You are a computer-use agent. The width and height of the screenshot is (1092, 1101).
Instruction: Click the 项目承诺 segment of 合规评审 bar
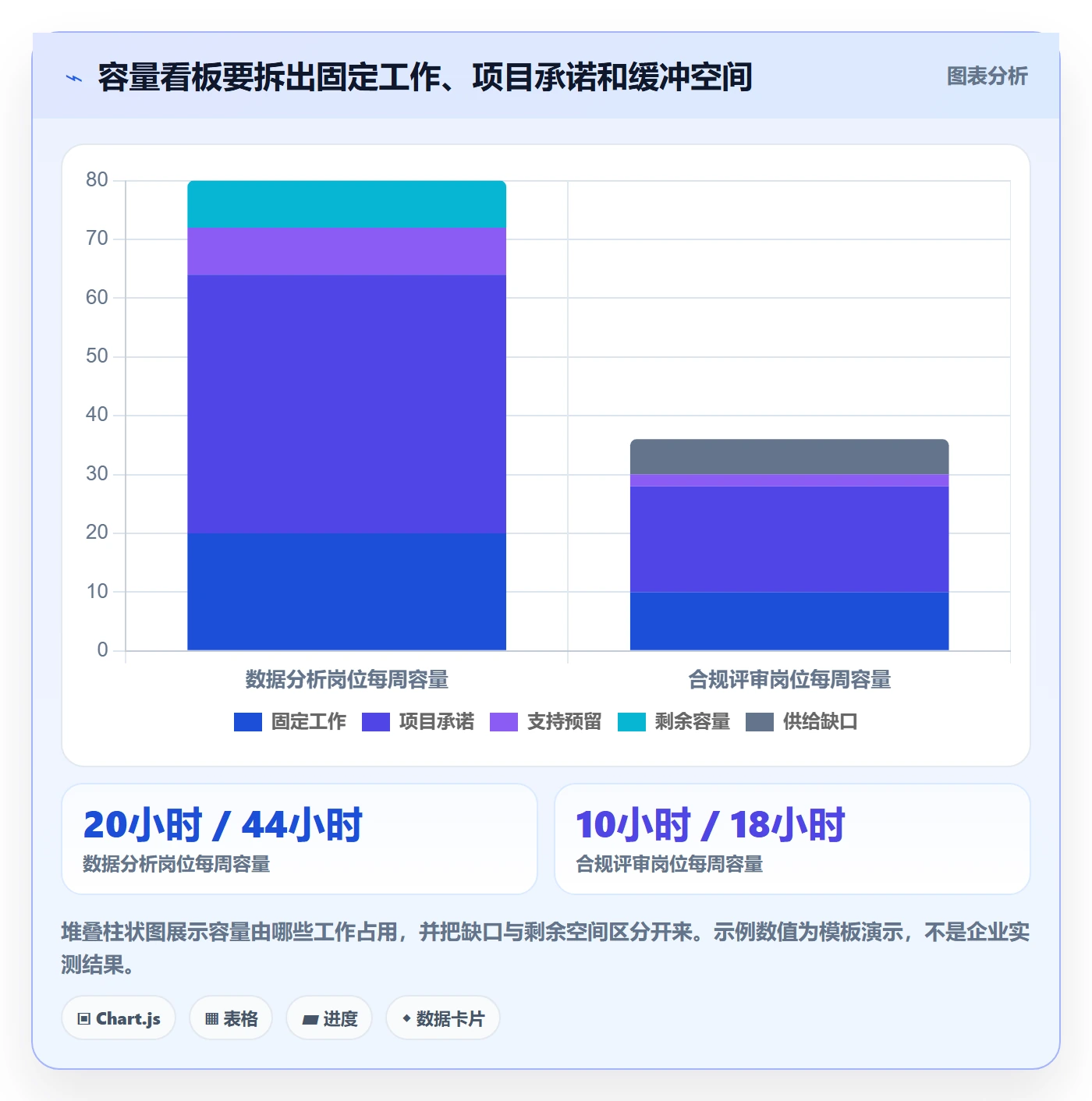click(x=789, y=539)
